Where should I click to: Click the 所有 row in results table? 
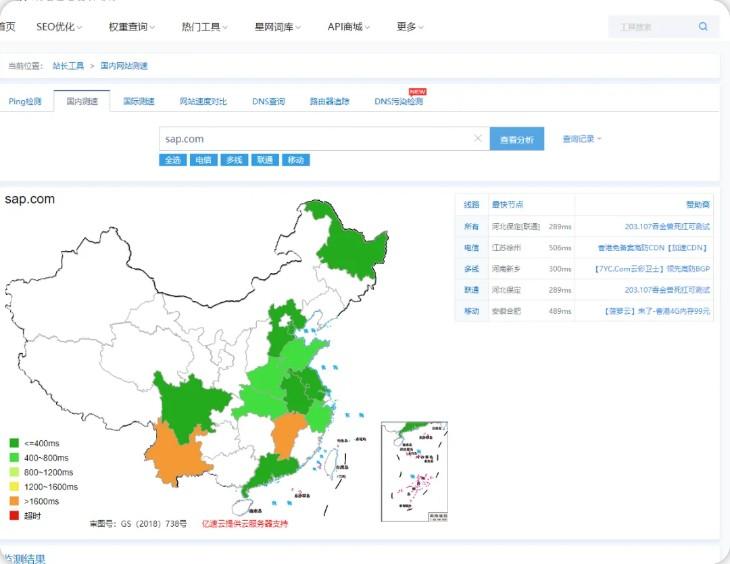[584, 226]
